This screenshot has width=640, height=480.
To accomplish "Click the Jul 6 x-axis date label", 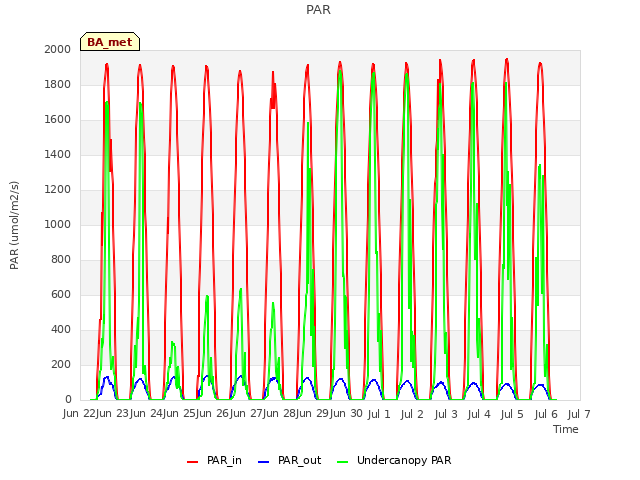I will 546,415.
